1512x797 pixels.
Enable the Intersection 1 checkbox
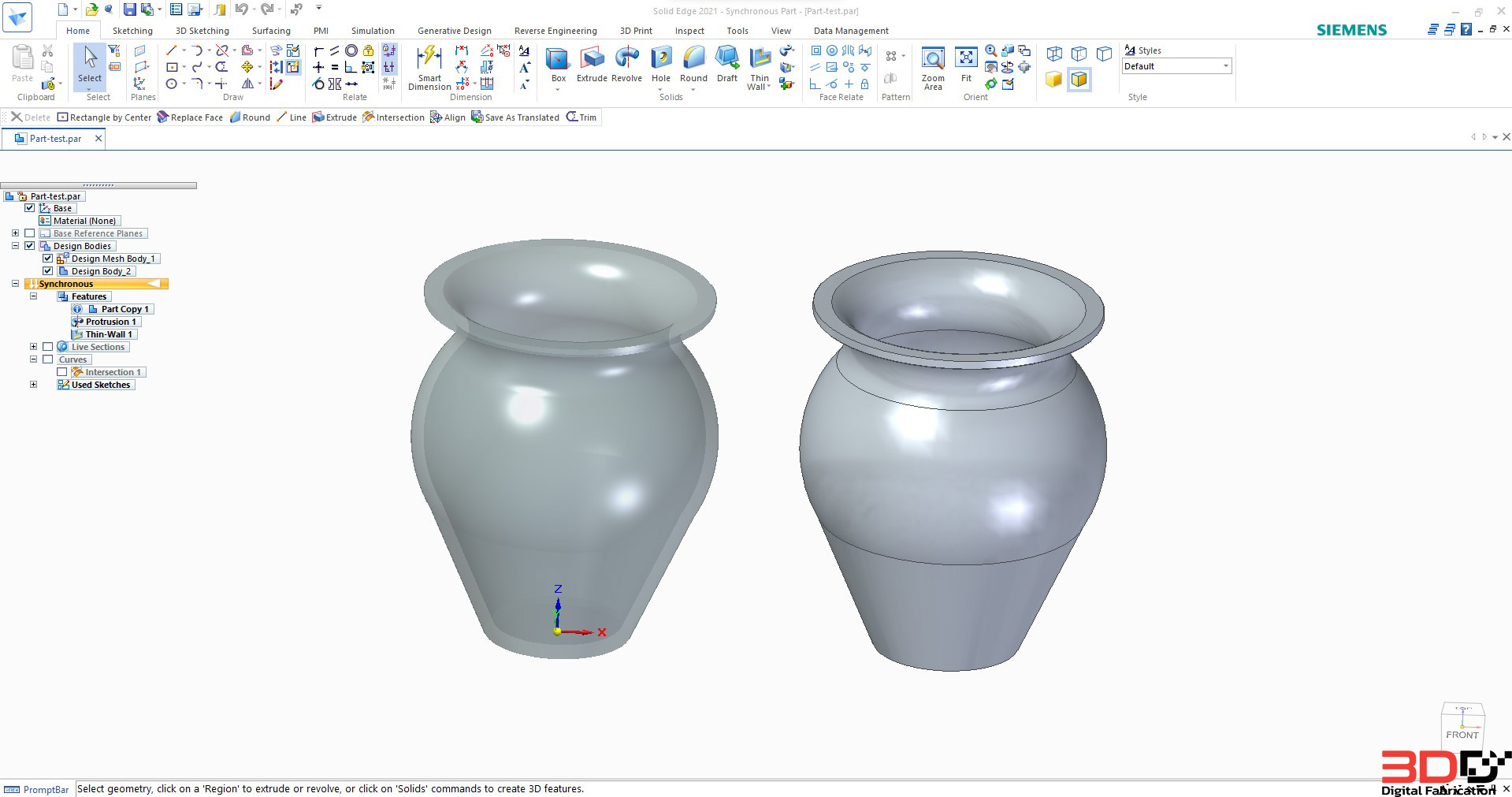coord(61,372)
